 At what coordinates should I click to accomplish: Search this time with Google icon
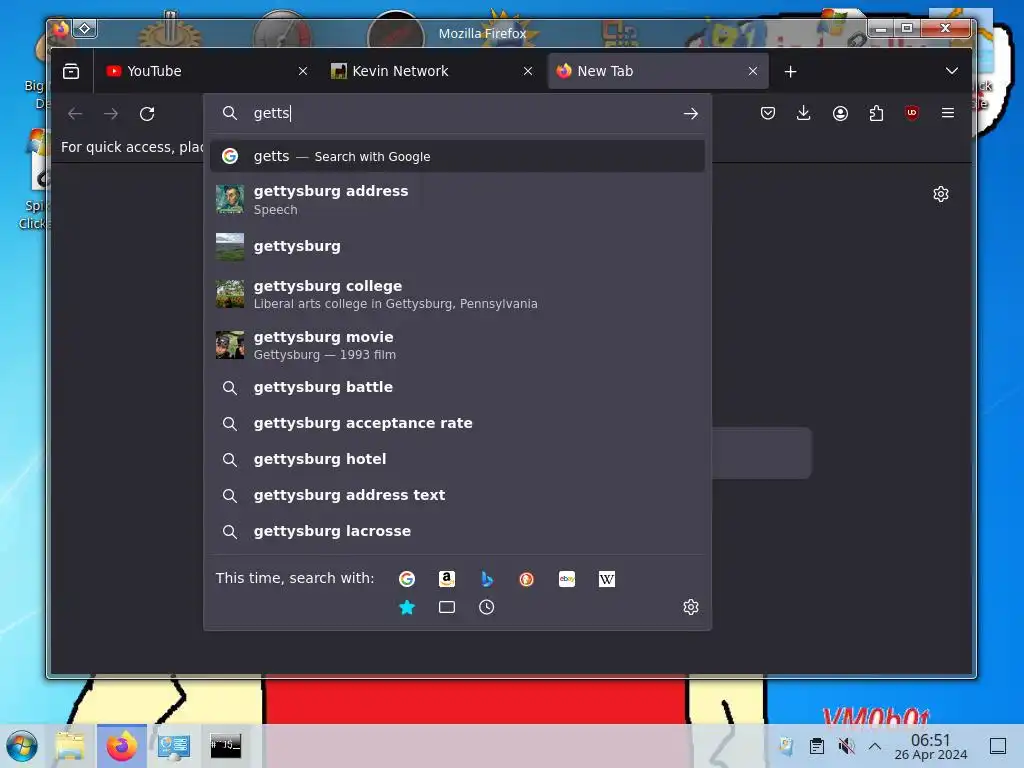(x=407, y=579)
